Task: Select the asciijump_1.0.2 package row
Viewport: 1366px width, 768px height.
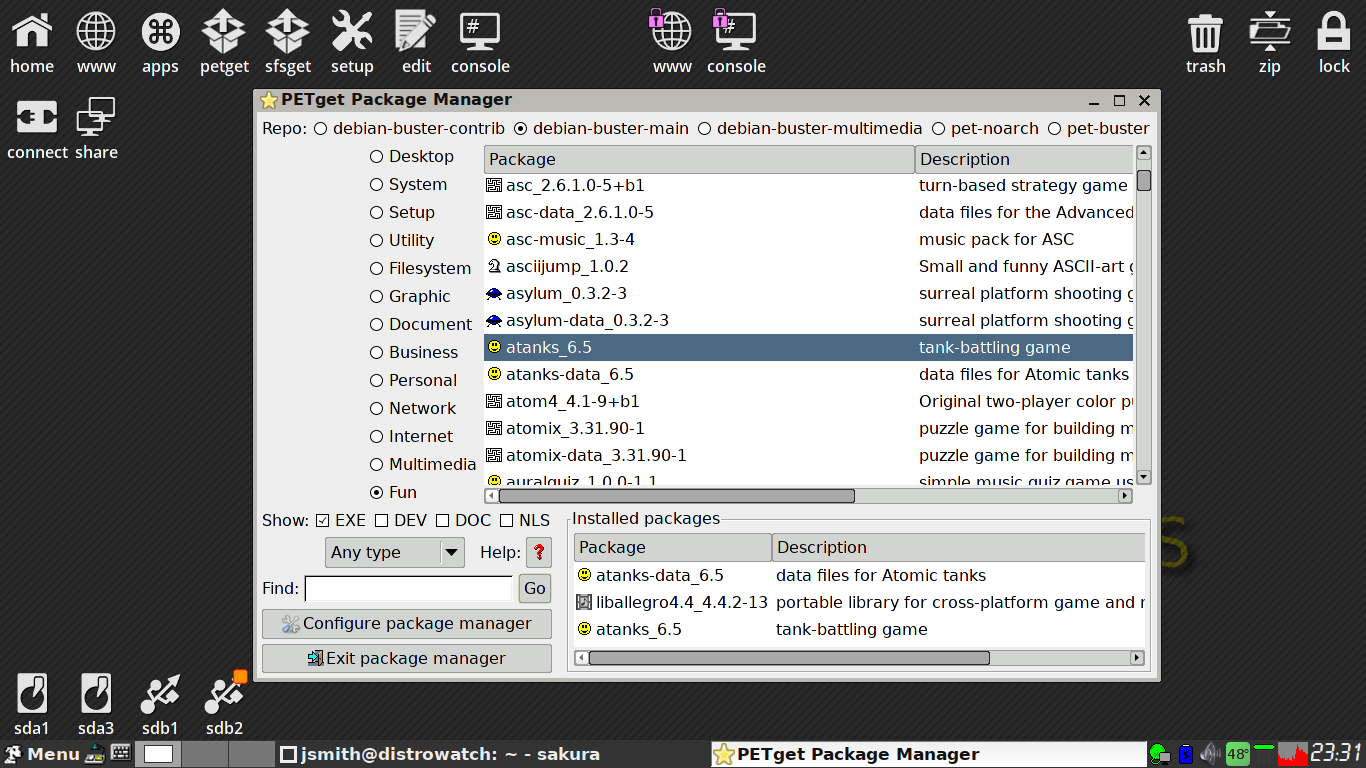Action: [808, 267]
